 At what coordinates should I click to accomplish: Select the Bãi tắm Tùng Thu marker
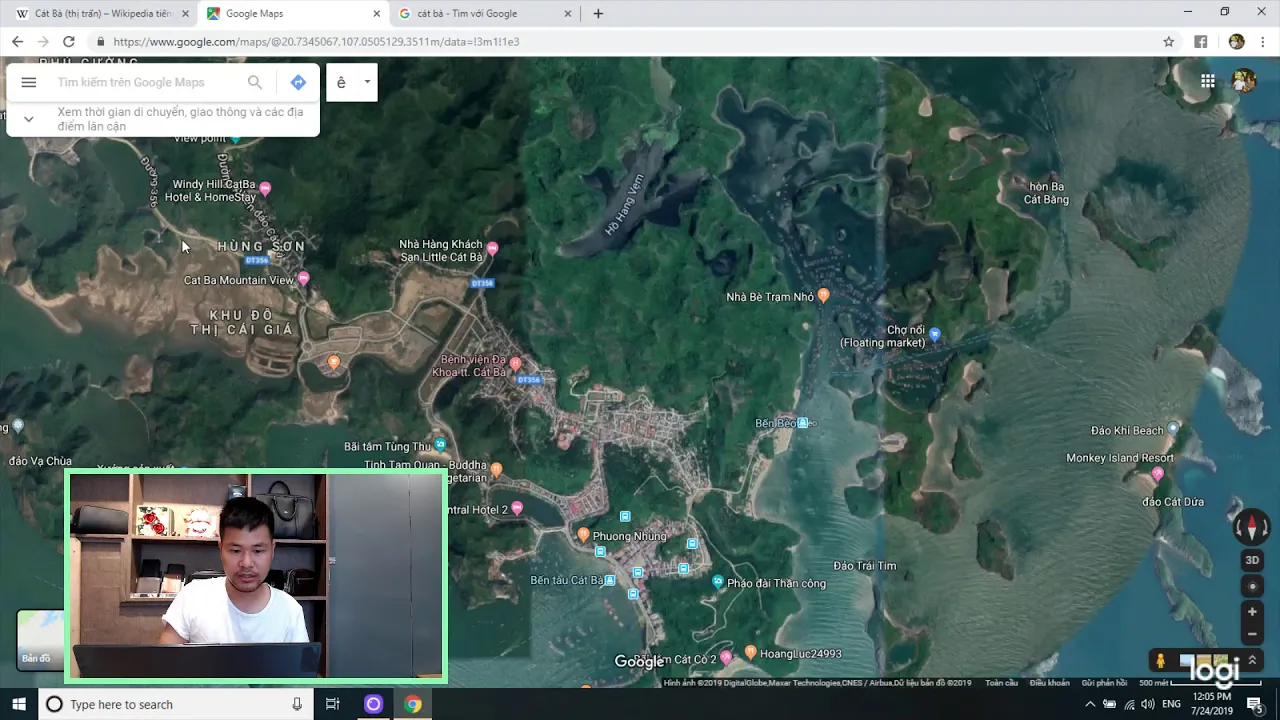pyautogui.click(x=440, y=445)
